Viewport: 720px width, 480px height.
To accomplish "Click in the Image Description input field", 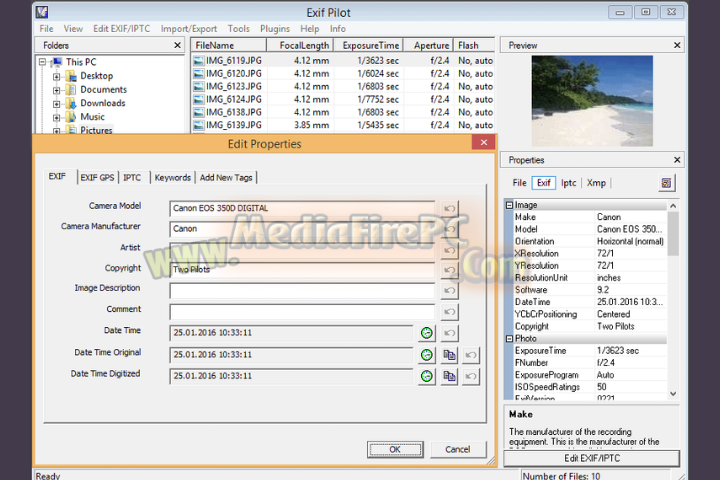I will click(302, 291).
